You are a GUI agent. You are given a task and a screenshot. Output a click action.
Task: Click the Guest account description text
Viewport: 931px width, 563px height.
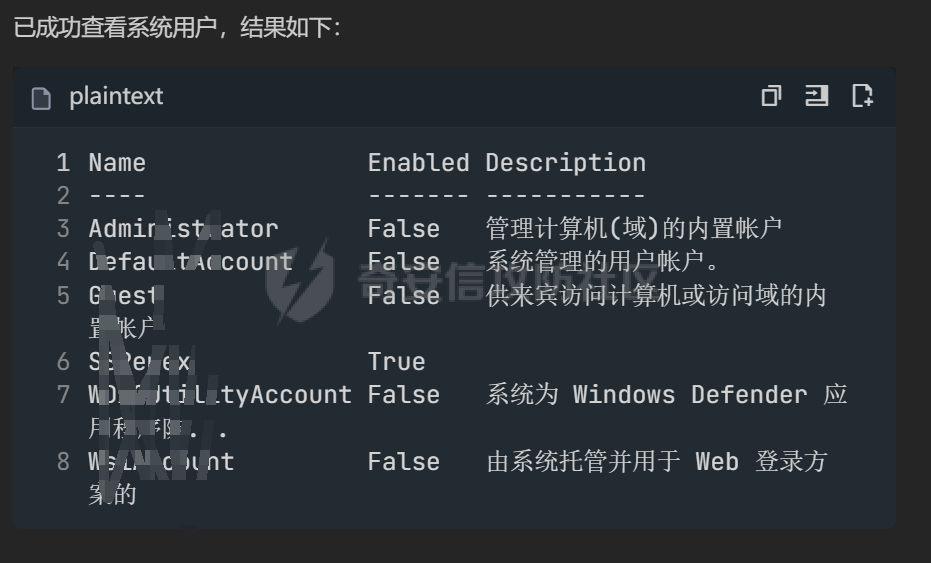656,296
